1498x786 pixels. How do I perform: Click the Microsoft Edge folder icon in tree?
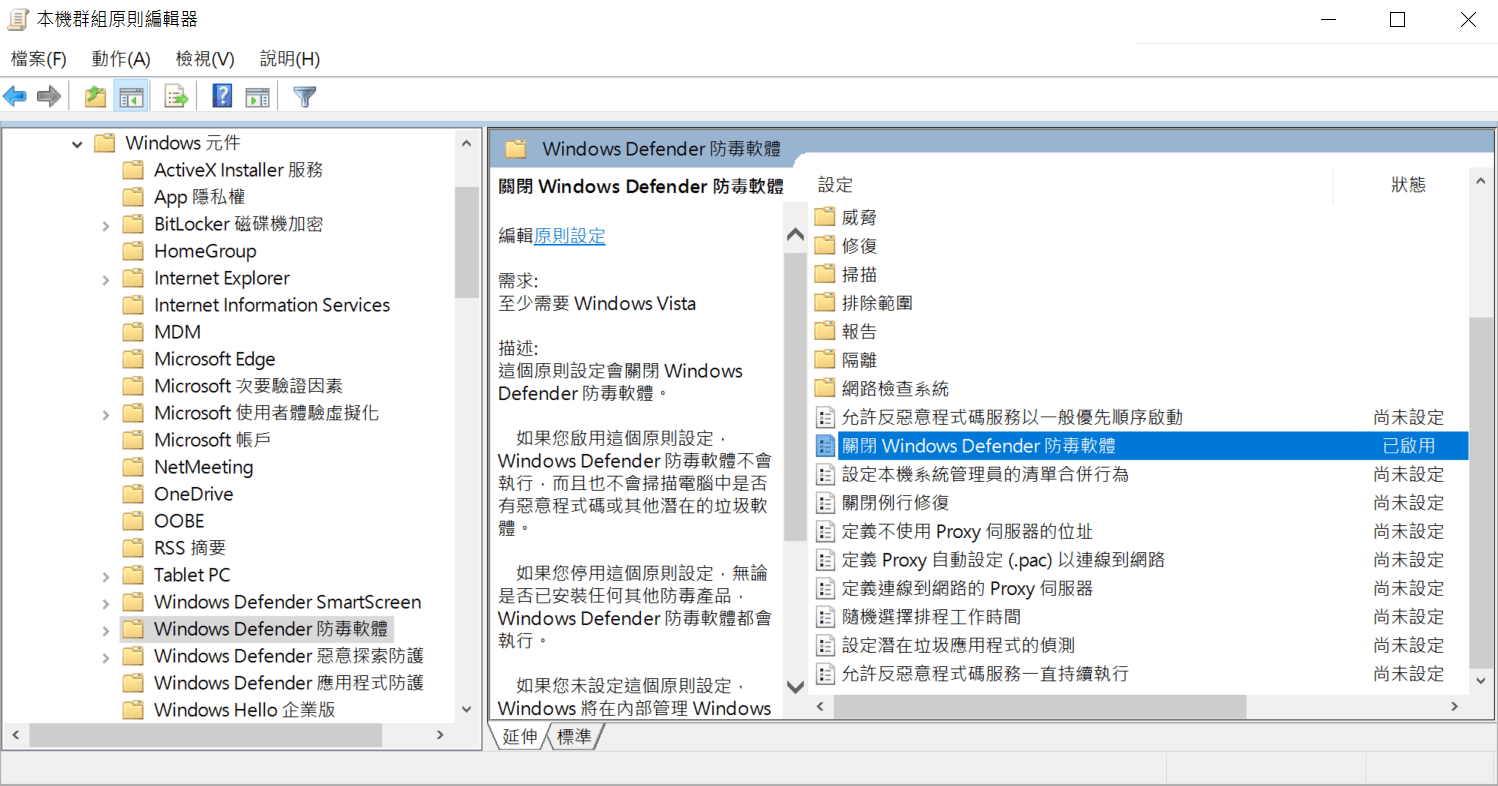pyautogui.click(x=133, y=359)
